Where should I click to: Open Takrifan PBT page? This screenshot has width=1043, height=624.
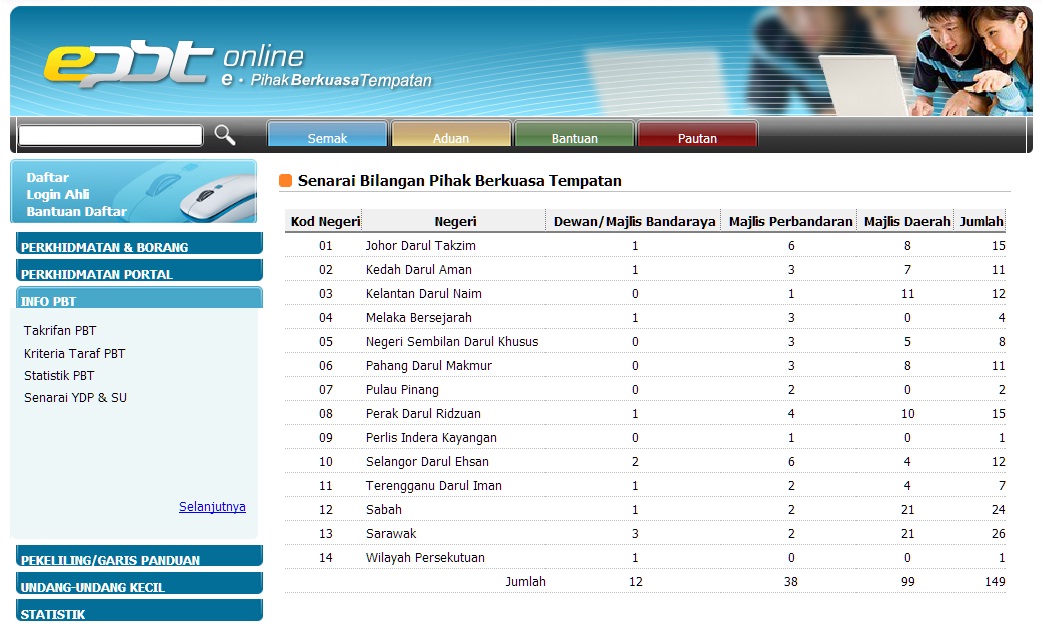[60, 331]
